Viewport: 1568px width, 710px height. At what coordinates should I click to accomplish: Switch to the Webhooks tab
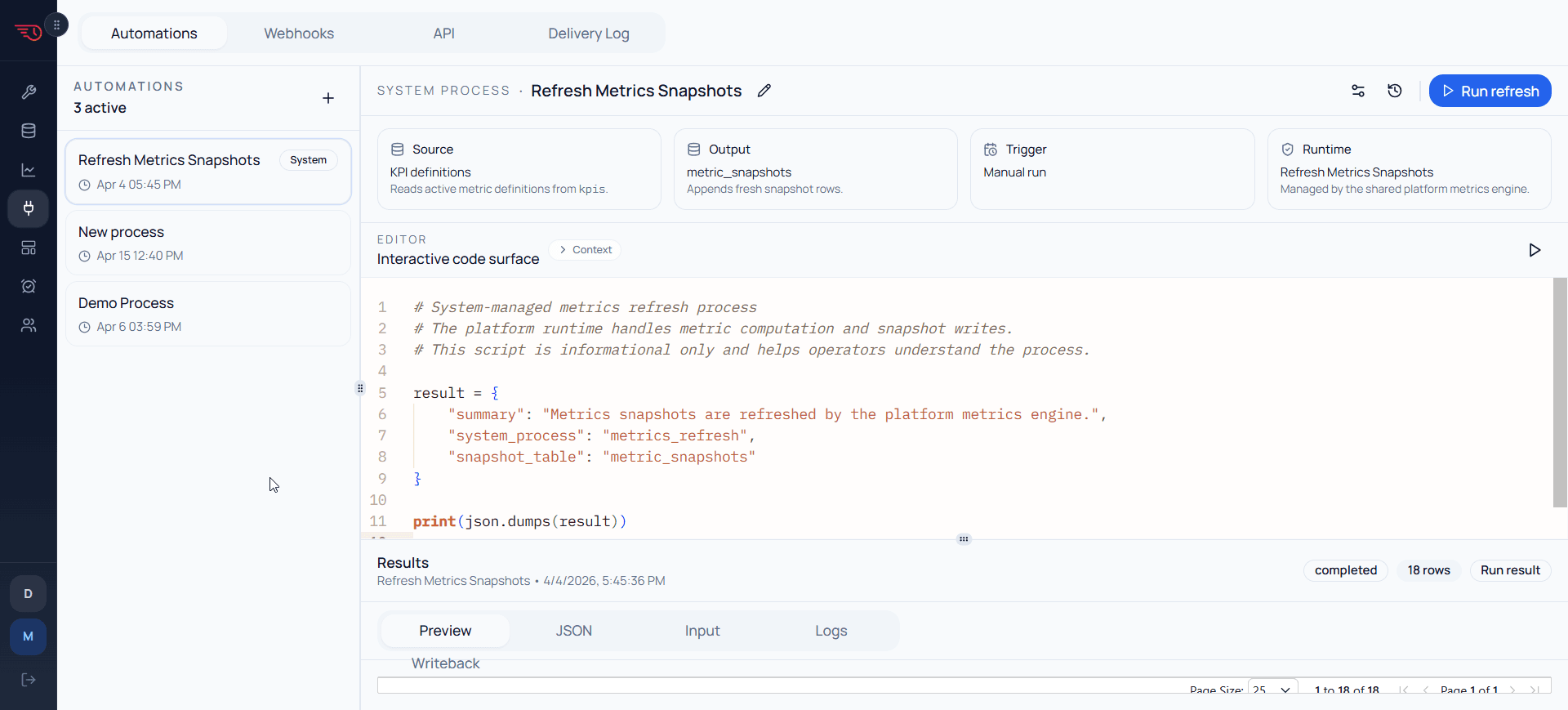(299, 33)
